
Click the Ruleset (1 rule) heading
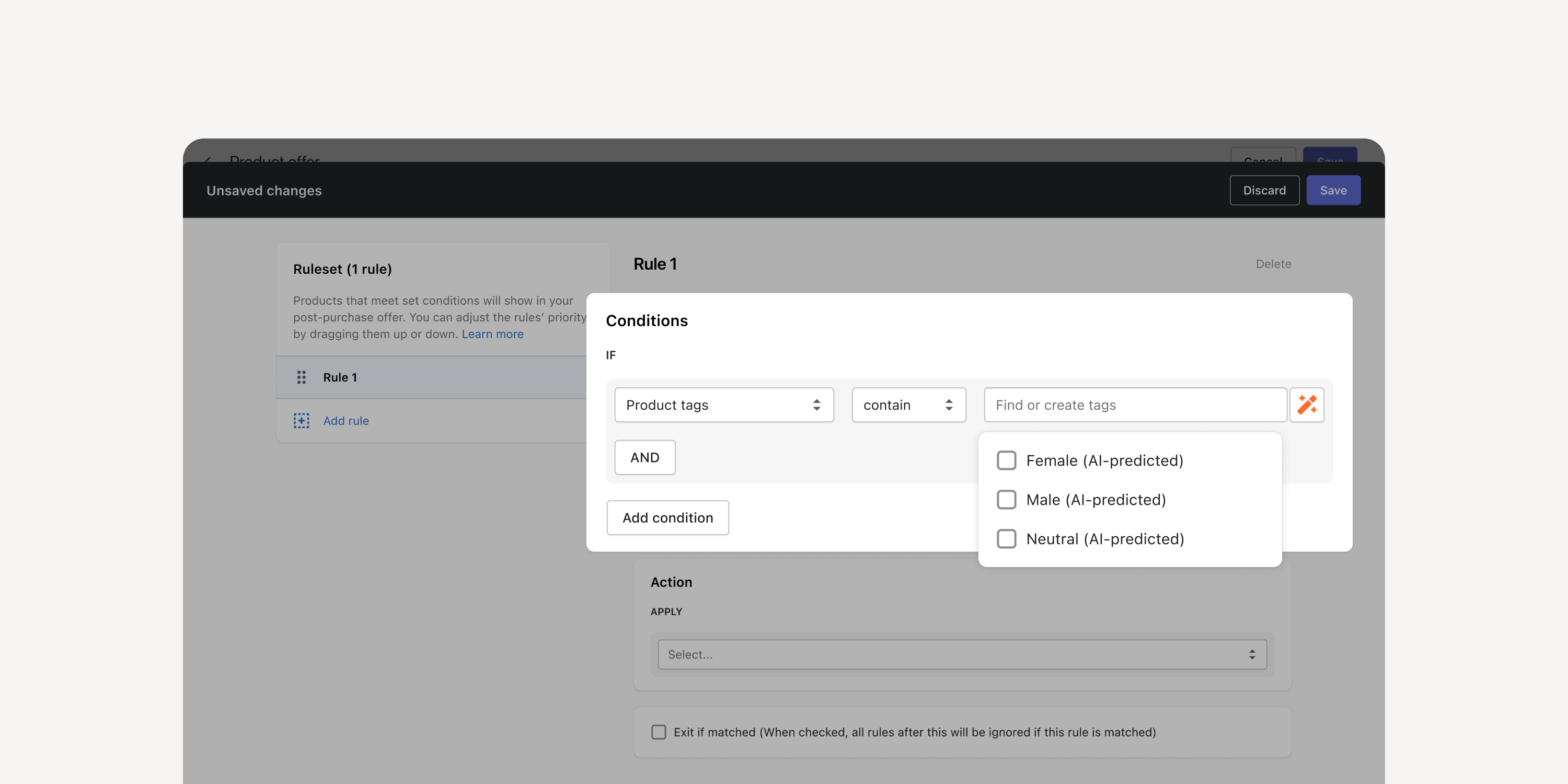tap(342, 269)
